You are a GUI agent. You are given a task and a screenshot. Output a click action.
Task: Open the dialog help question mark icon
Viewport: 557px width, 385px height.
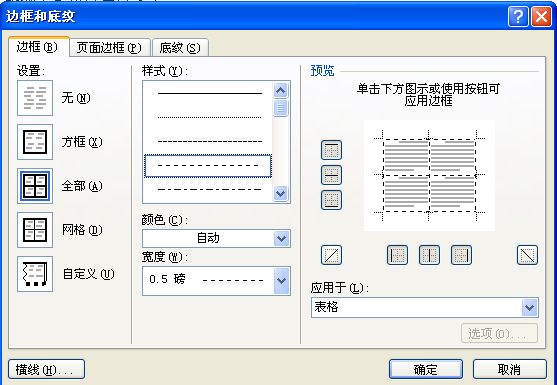coord(518,16)
